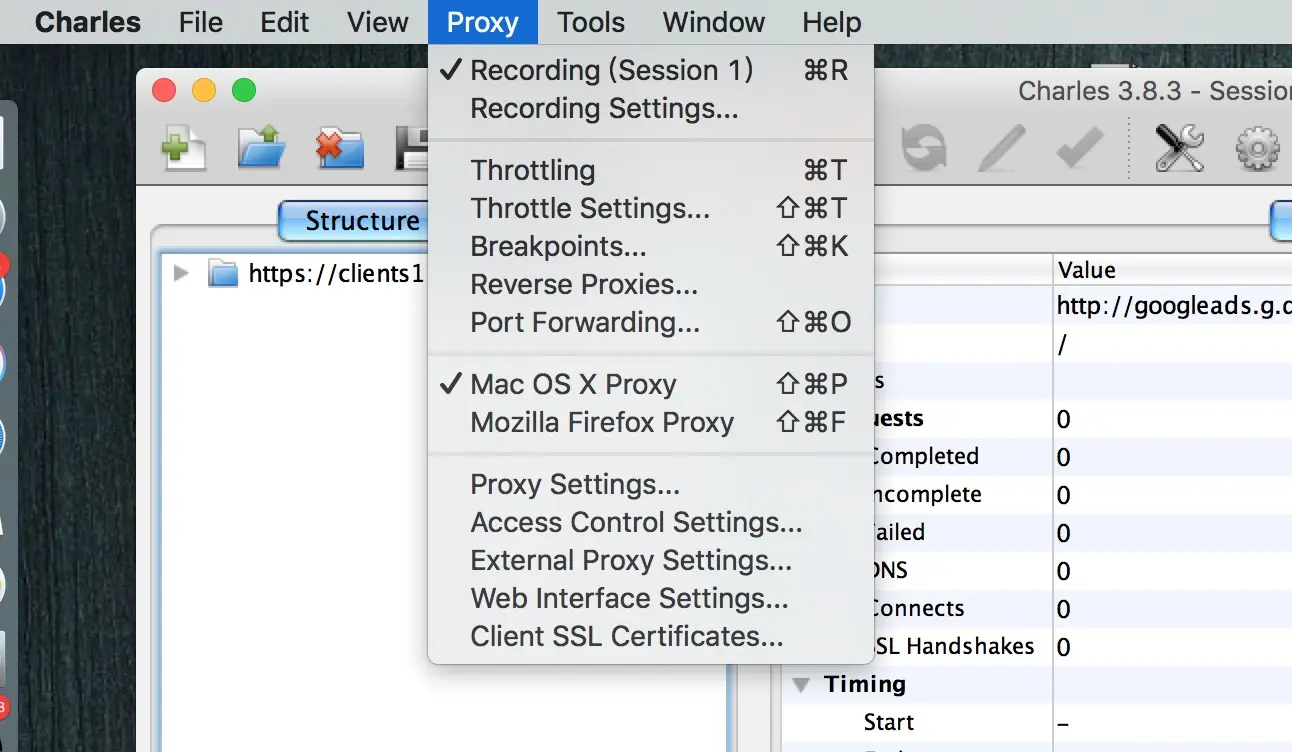1292x752 pixels.
Task: Collapse the Timing section triangle
Action: [801, 685]
